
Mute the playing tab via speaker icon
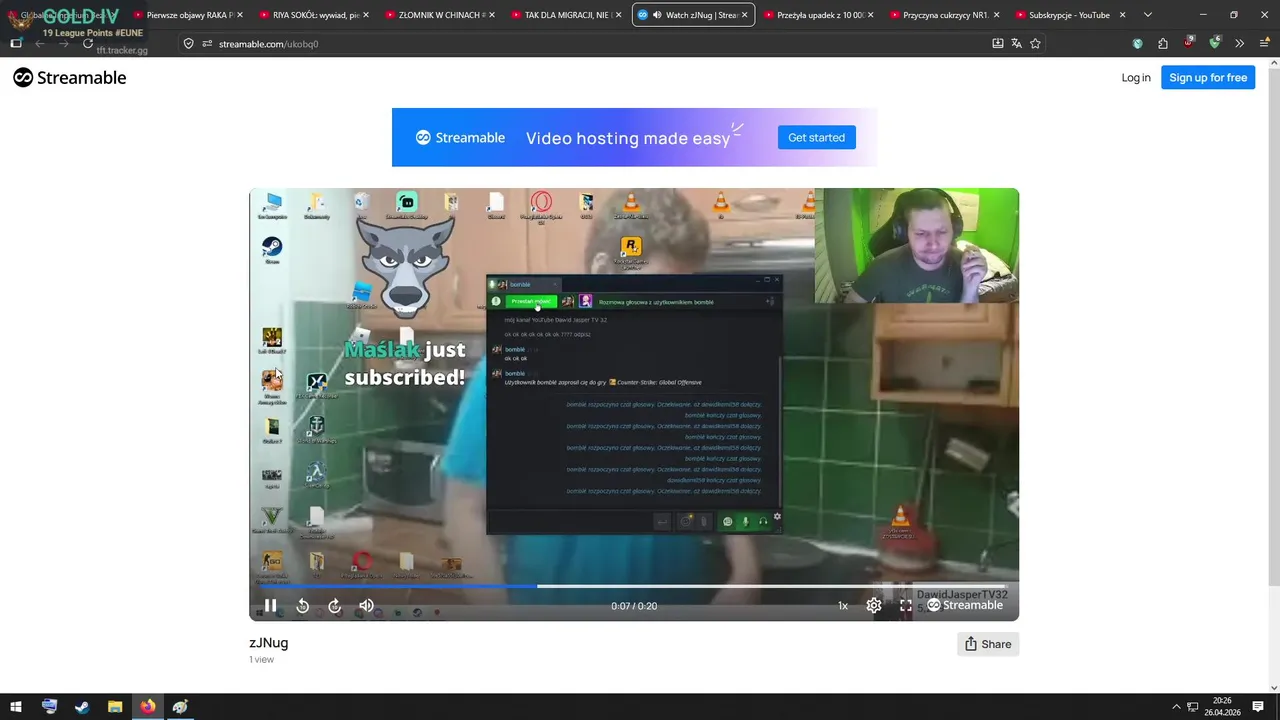click(657, 15)
